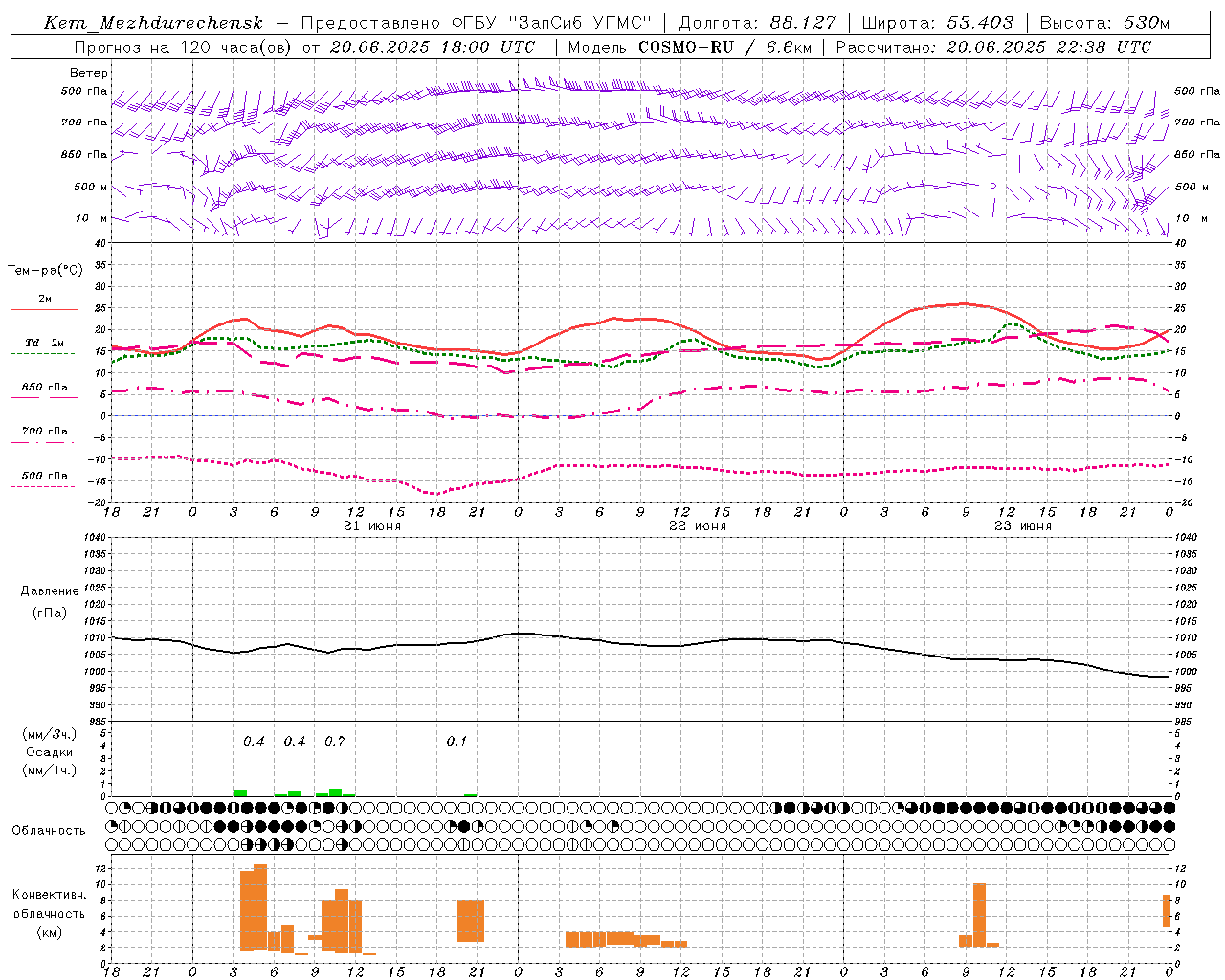Click the 0.7 precipitation value
This screenshot has width=1225, height=980.
pyautogui.click(x=335, y=741)
